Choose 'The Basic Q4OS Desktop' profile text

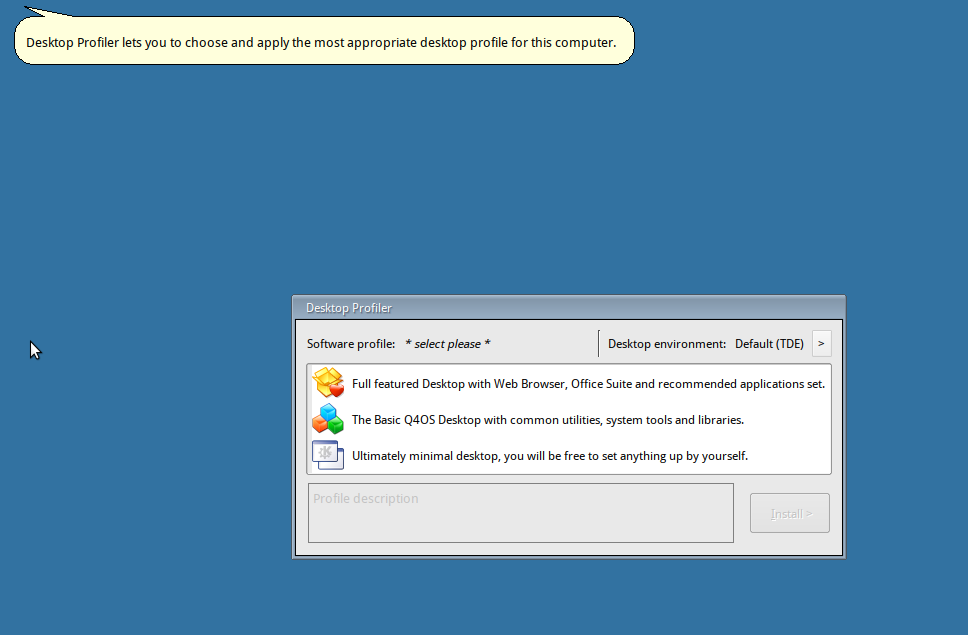point(548,420)
